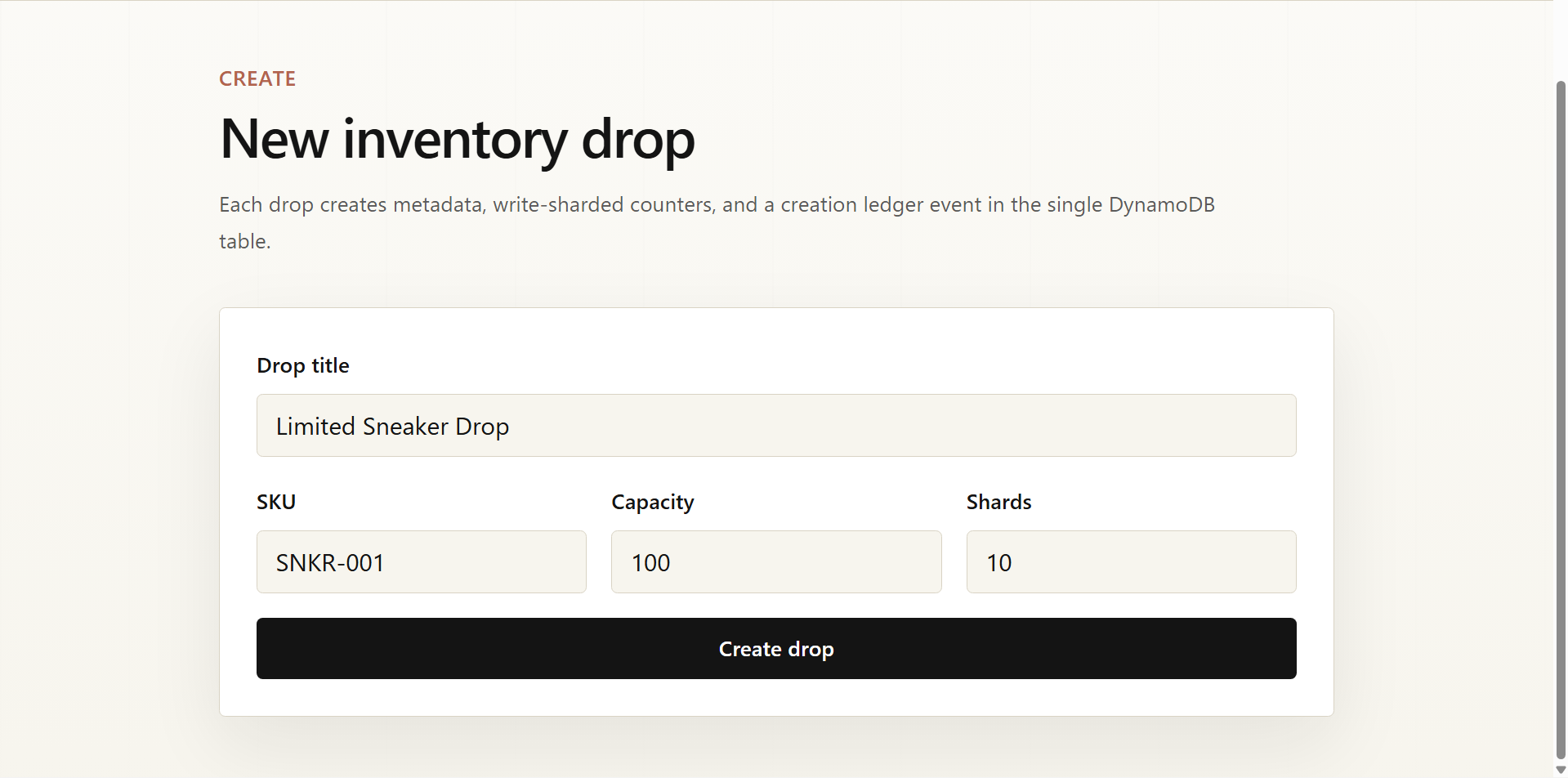The width and height of the screenshot is (1568, 778).
Task: Click the scrollbar down arrow
Action: point(1561,770)
